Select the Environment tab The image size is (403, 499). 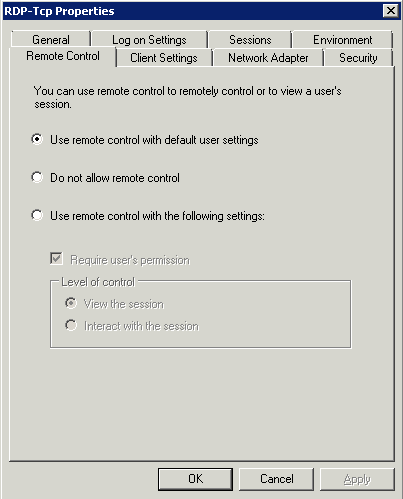(342, 40)
